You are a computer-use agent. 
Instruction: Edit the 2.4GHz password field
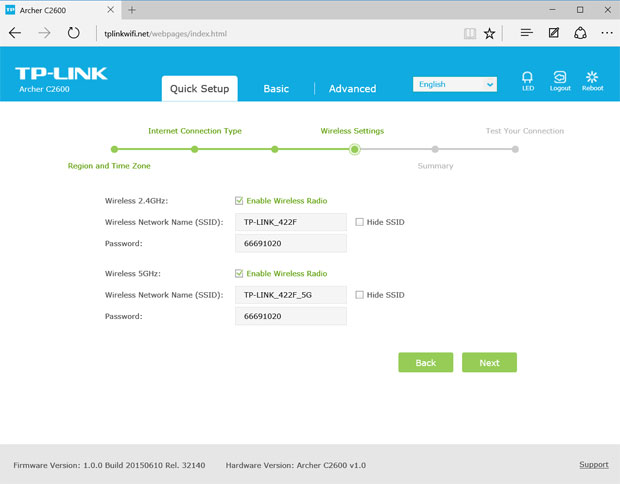tap(291, 244)
